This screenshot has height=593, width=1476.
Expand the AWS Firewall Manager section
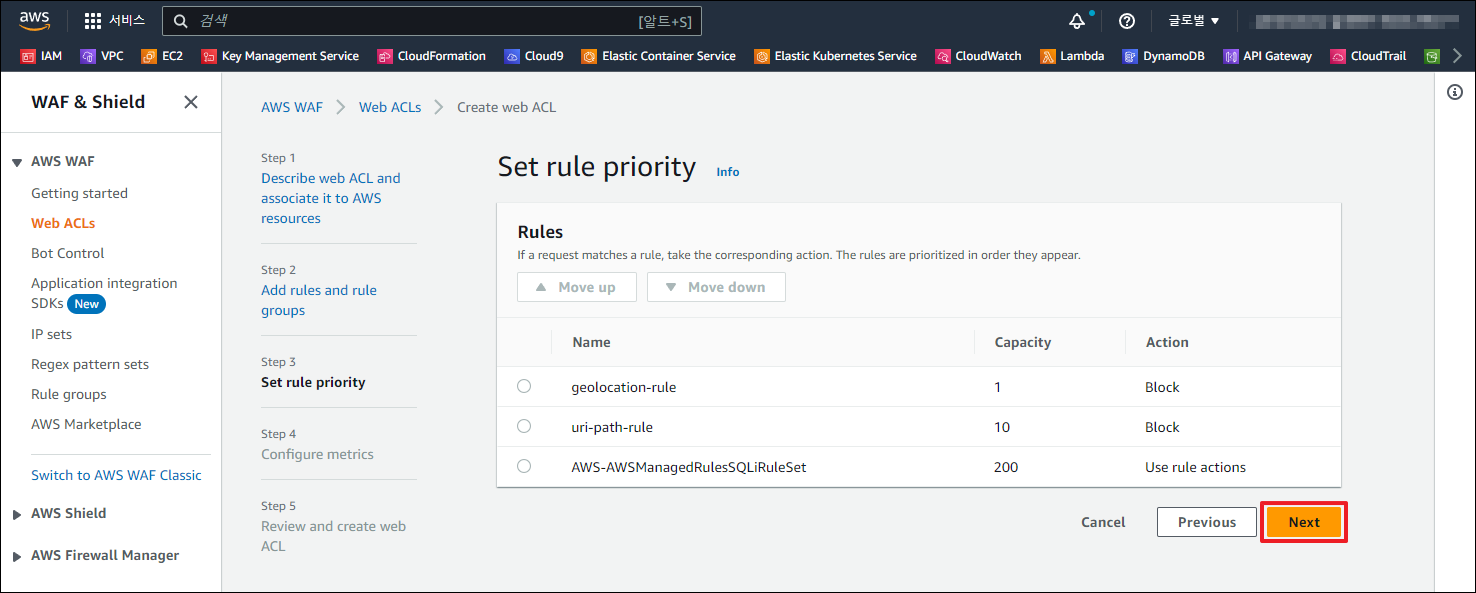[17, 556]
